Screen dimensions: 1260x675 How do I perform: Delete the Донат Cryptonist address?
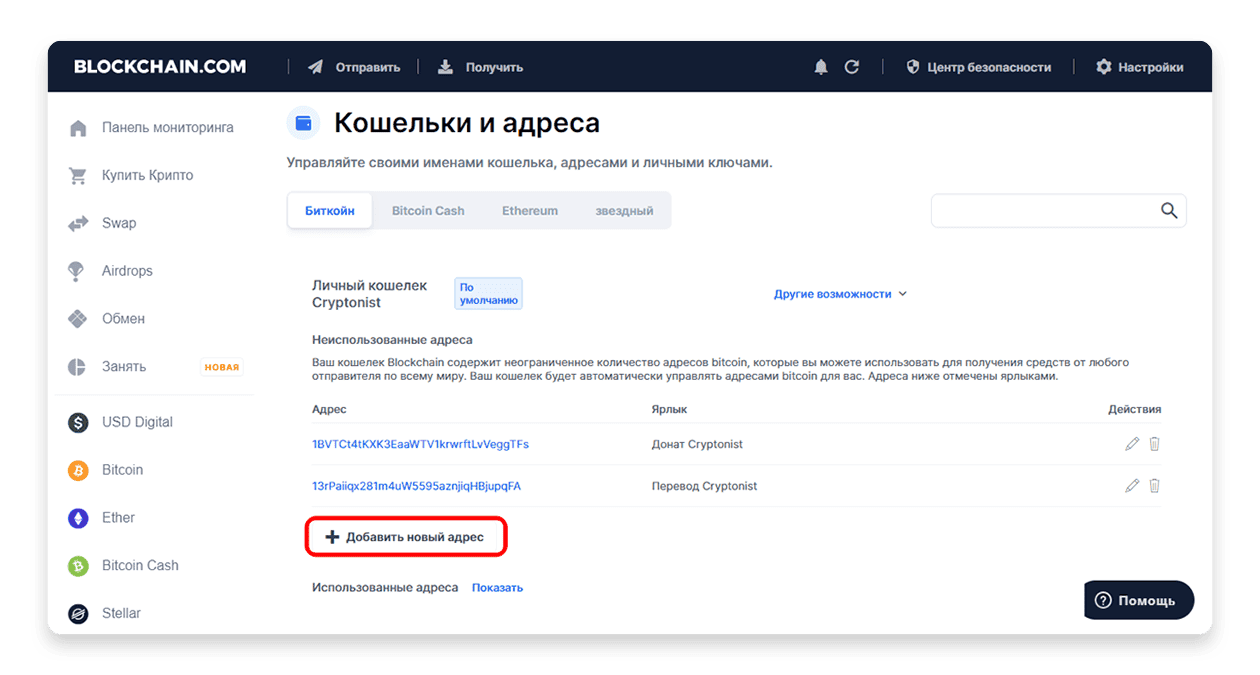[x=1154, y=444]
